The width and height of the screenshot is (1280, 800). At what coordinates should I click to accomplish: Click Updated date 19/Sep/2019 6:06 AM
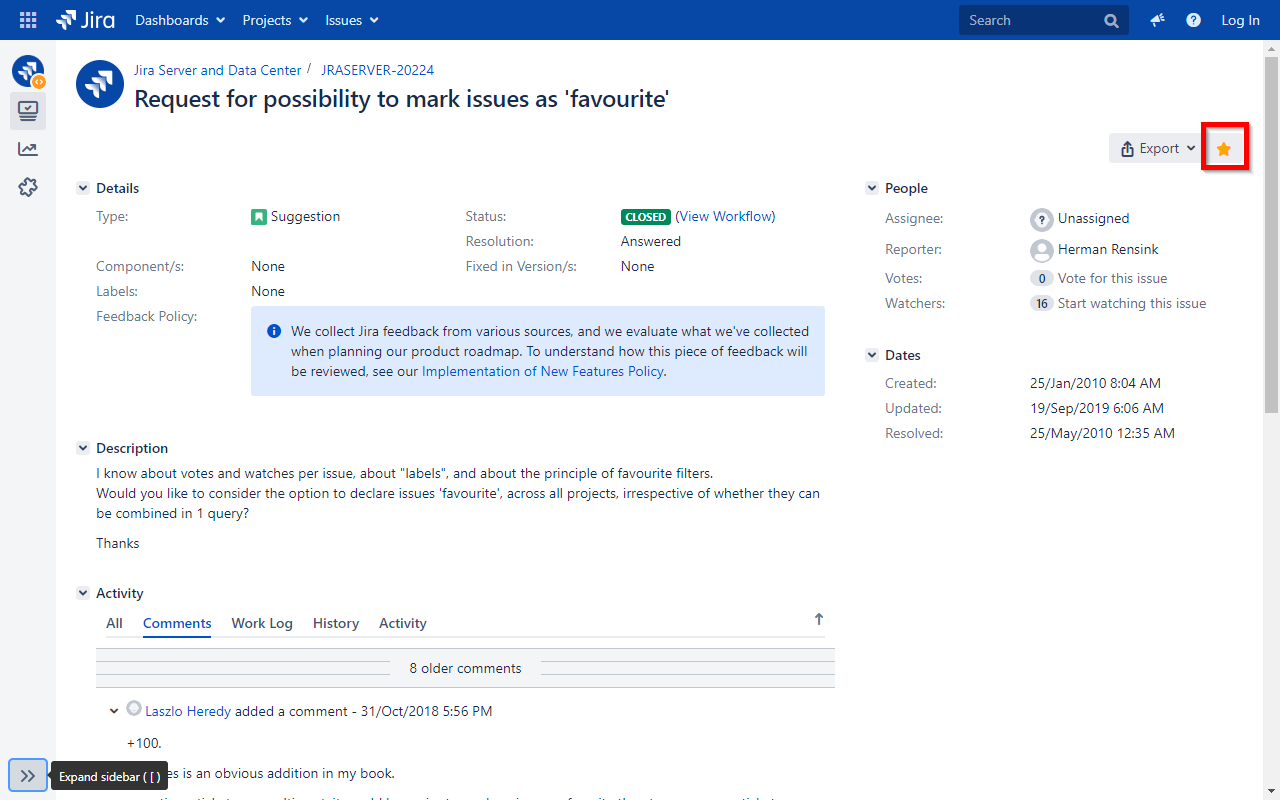pos(1097,408)
